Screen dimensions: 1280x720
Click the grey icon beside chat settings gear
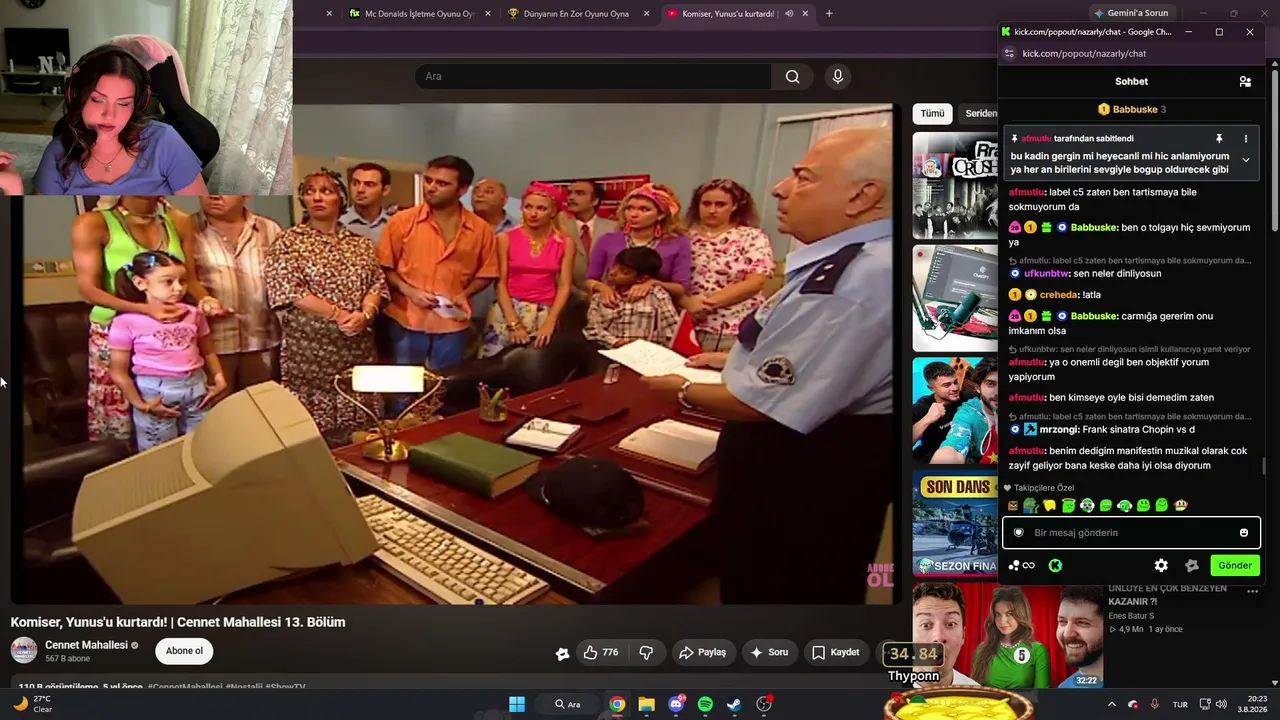click(x=1192, y=566)
